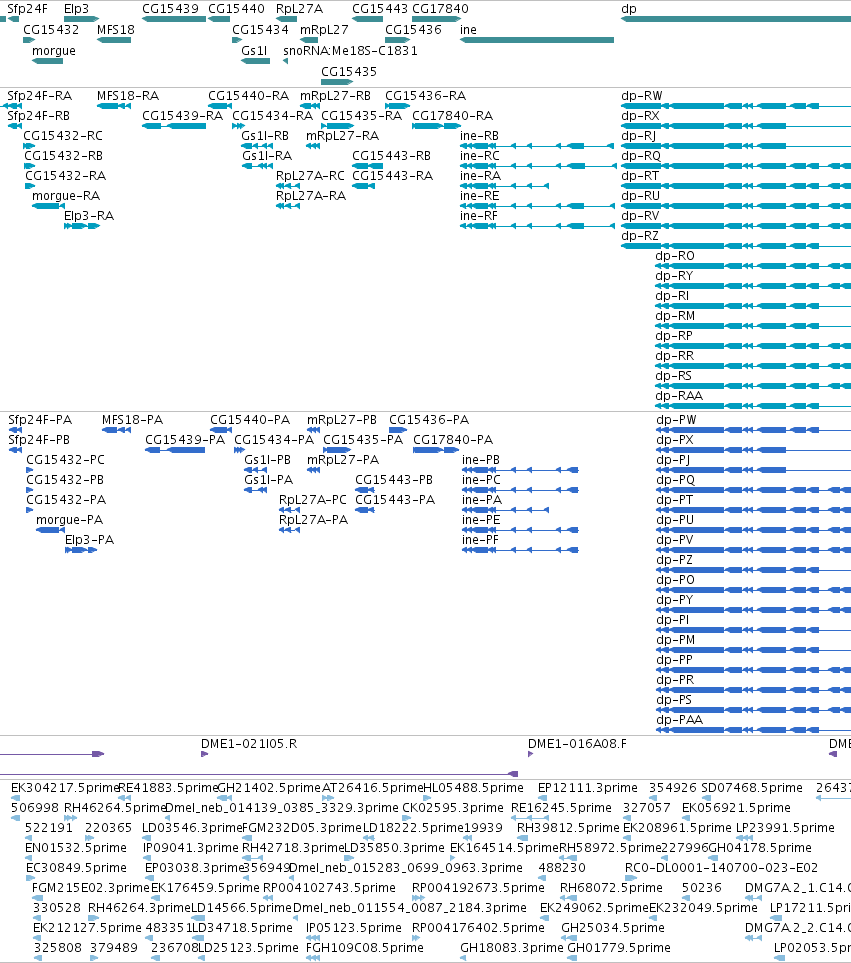The image size is (851, 963).
Task: Click the HL05488.5prime EST label
Action: [x=473, y=788]
